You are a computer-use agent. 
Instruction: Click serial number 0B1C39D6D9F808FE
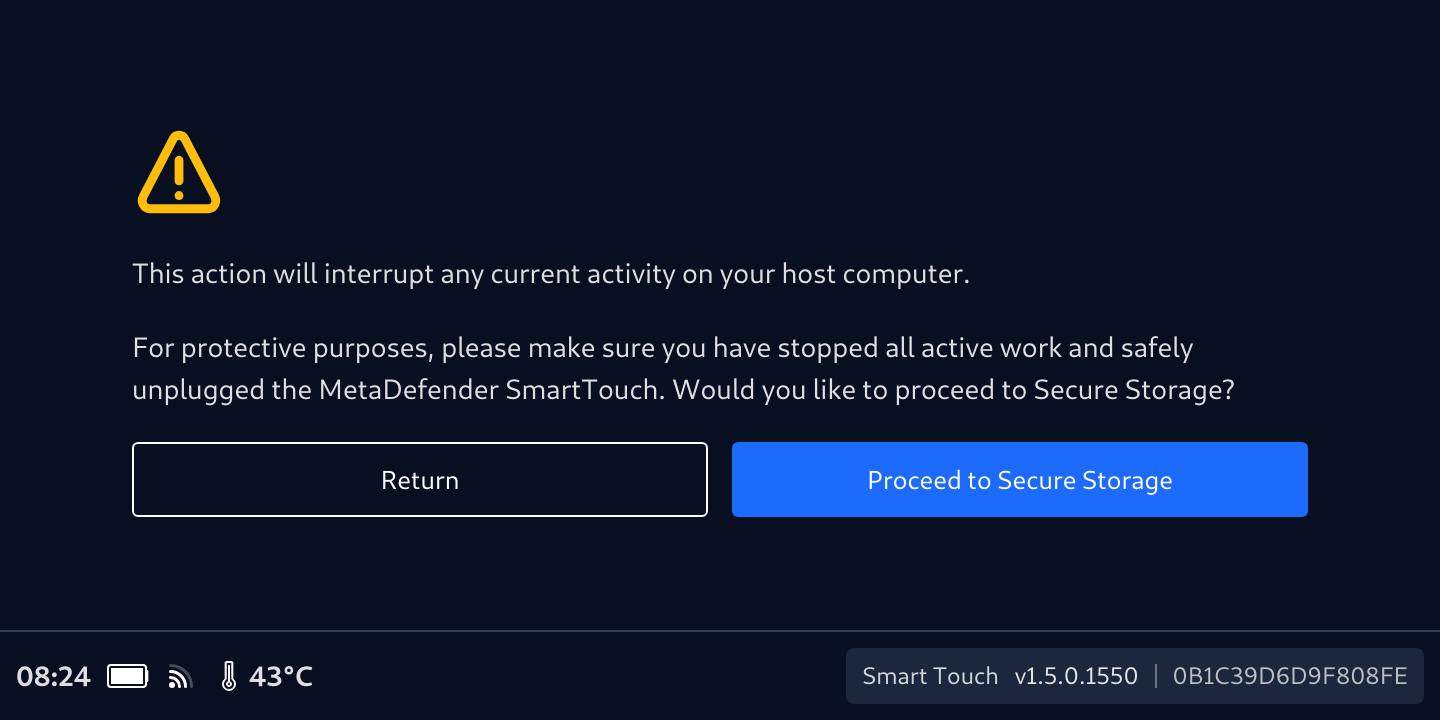coord(1290,677)
